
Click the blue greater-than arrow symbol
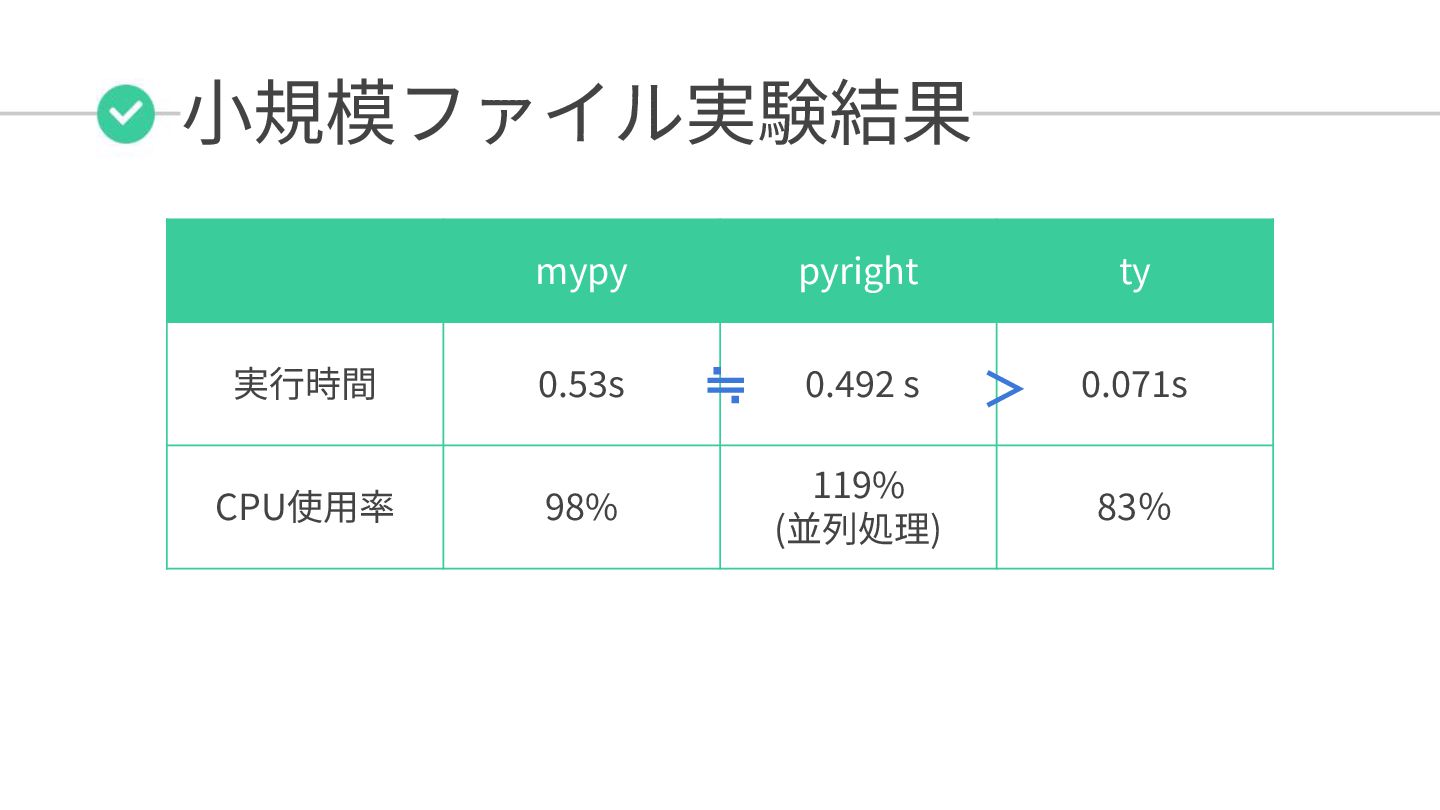pos(1004,389)
